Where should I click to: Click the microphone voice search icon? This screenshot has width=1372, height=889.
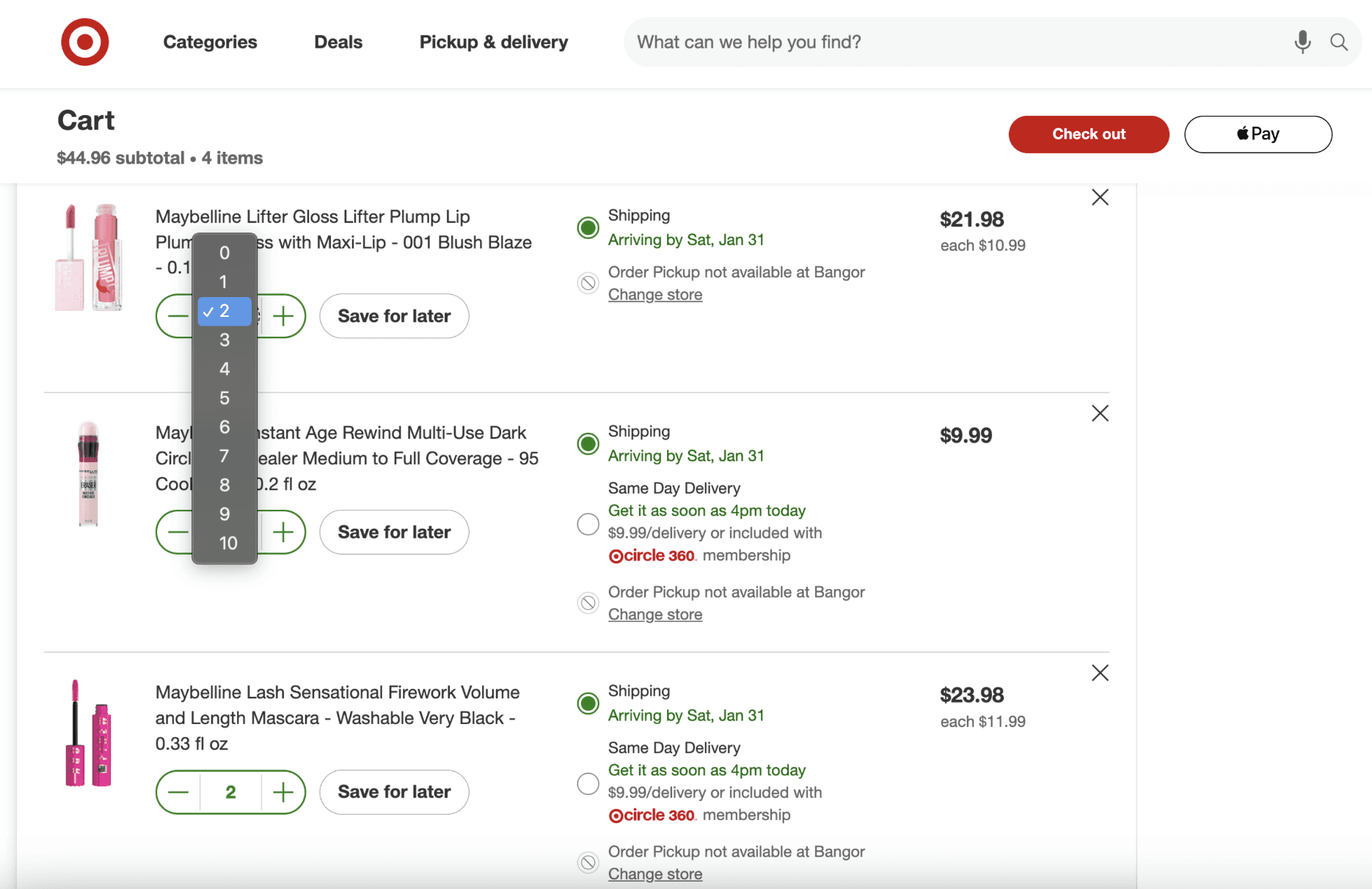click(x=1302, y=42)
